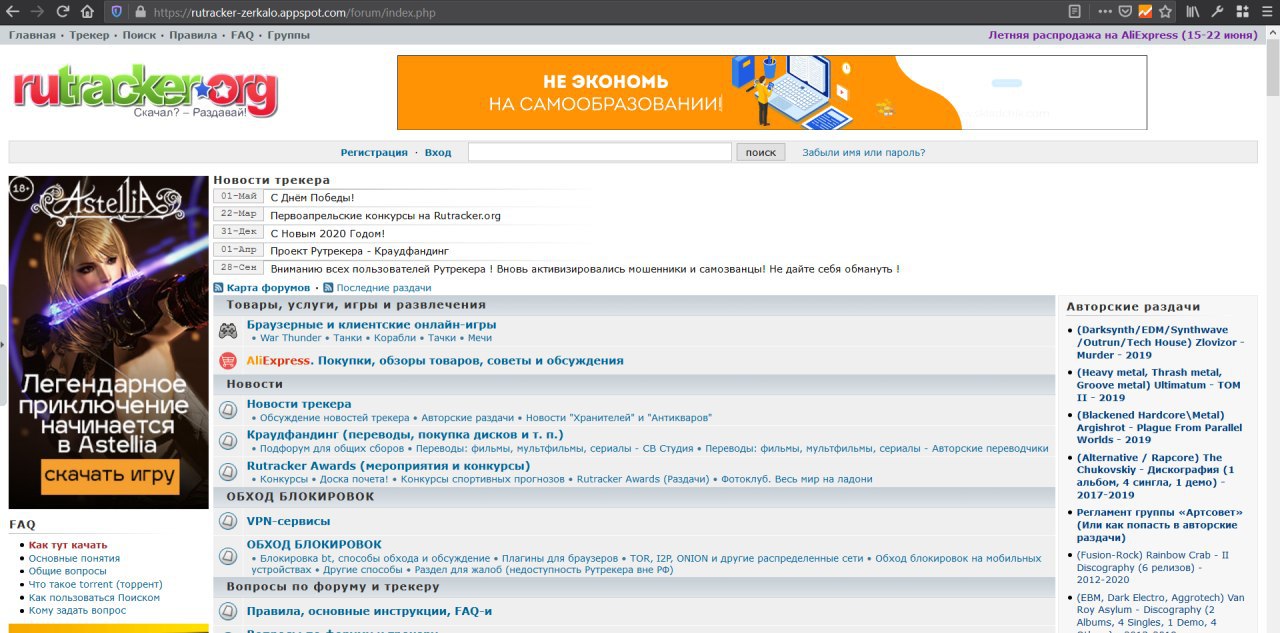The image size is (1280, 633).
Task: Open Кому задать вопрос FAQ link
Action: pyautogui.click(x=77, y=610)
